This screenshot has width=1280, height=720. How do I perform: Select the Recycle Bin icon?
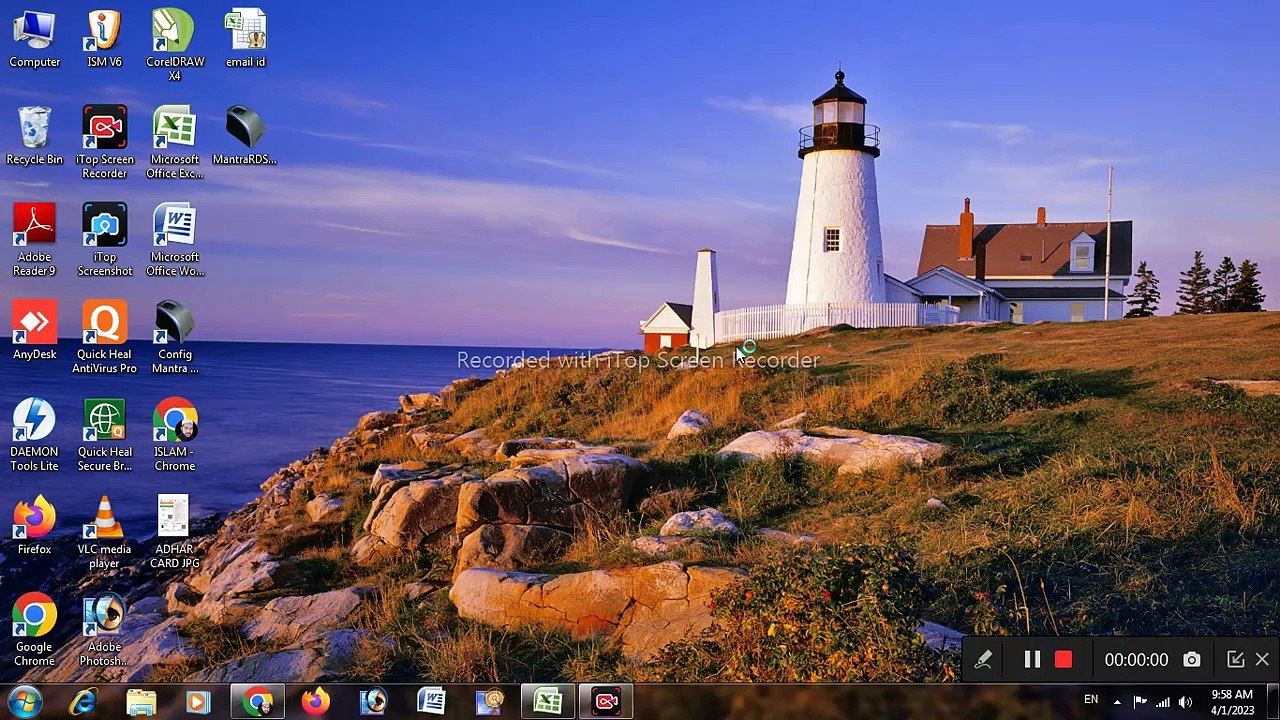(34, 137)
